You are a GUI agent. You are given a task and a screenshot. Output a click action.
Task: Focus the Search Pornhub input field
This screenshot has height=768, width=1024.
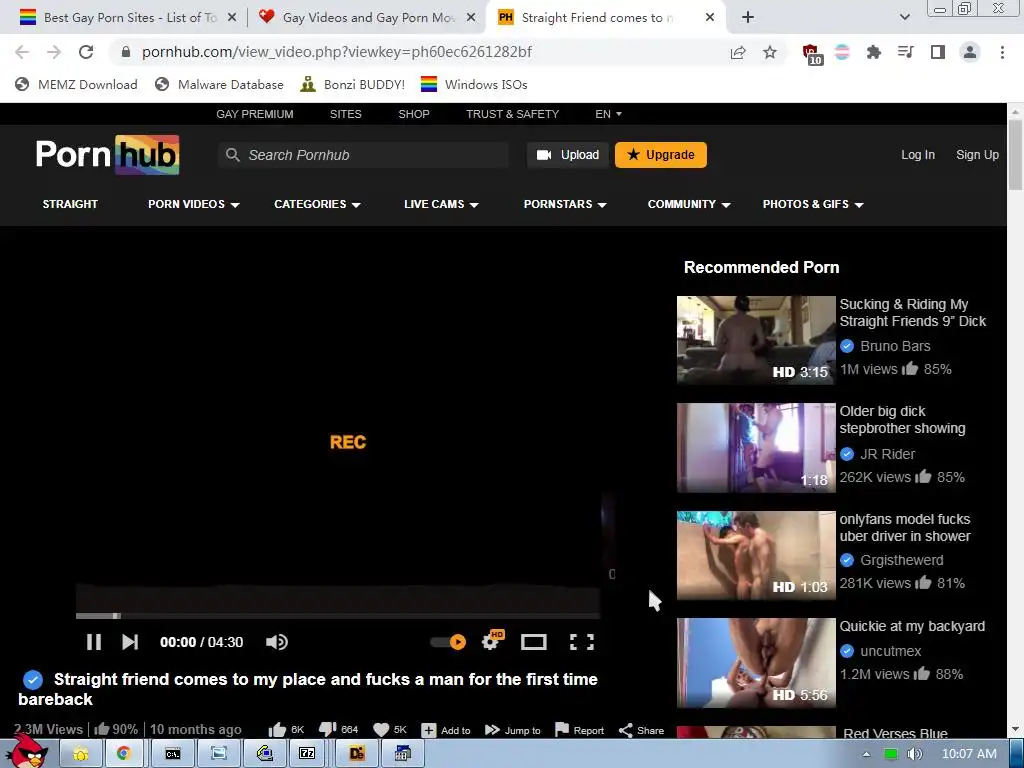364,155
